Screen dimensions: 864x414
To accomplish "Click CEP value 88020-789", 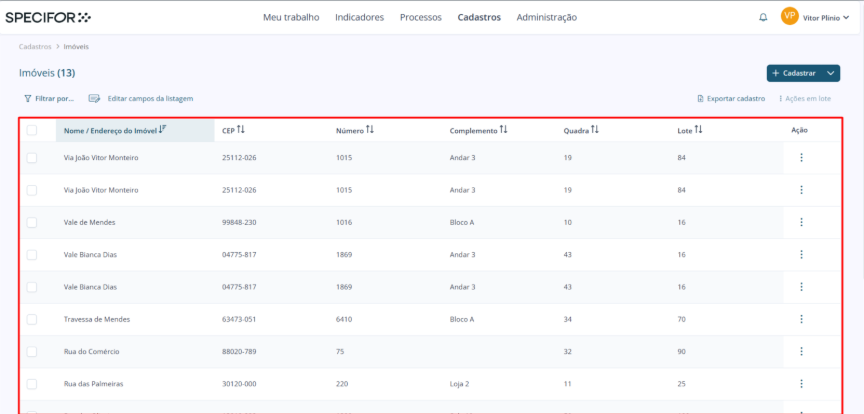I will pyautogui.click(x=239, y=351).
